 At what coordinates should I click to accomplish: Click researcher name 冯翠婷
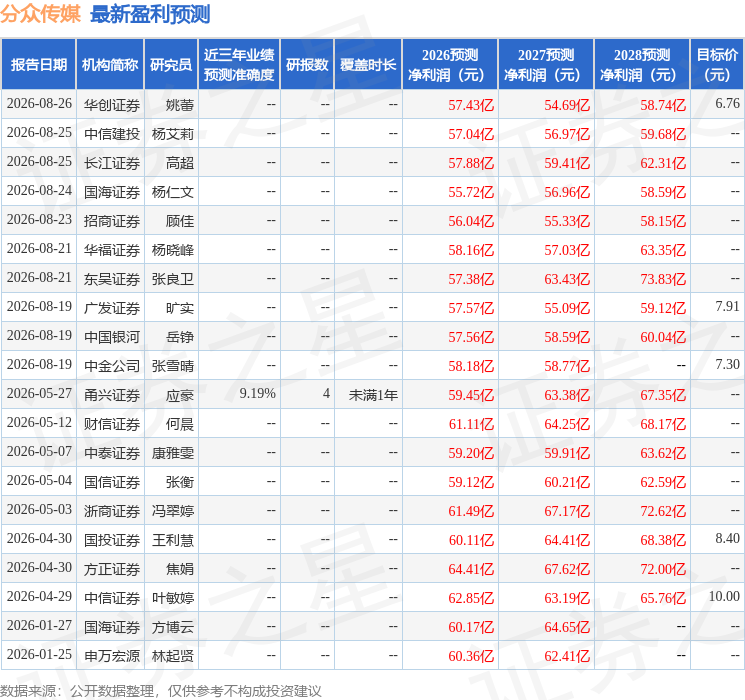pos(172,511)
